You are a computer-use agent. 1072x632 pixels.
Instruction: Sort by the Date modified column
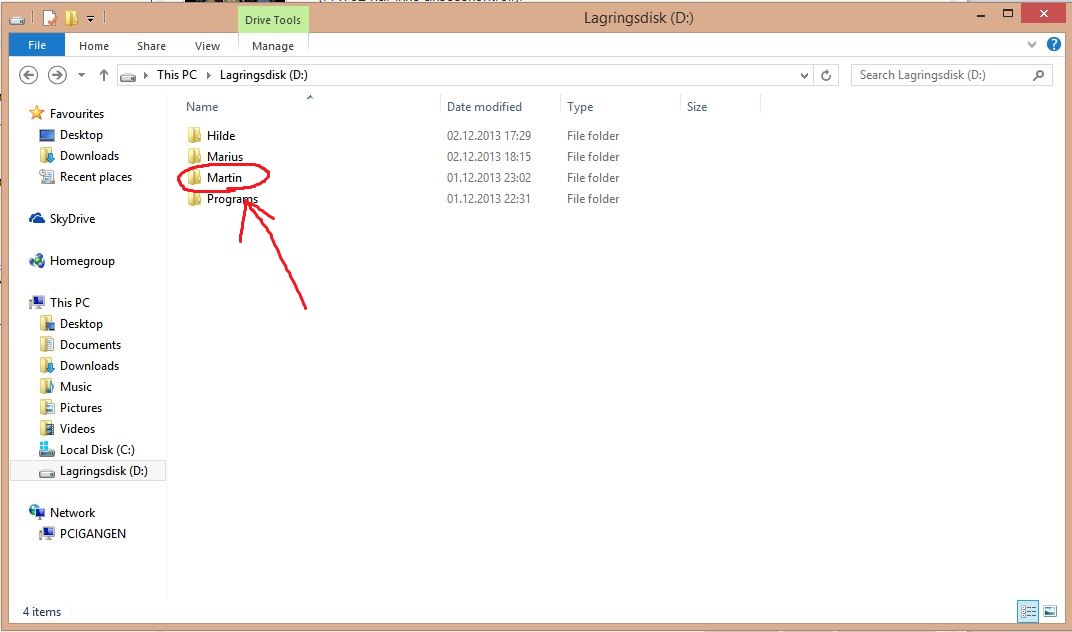click(484, 107)
